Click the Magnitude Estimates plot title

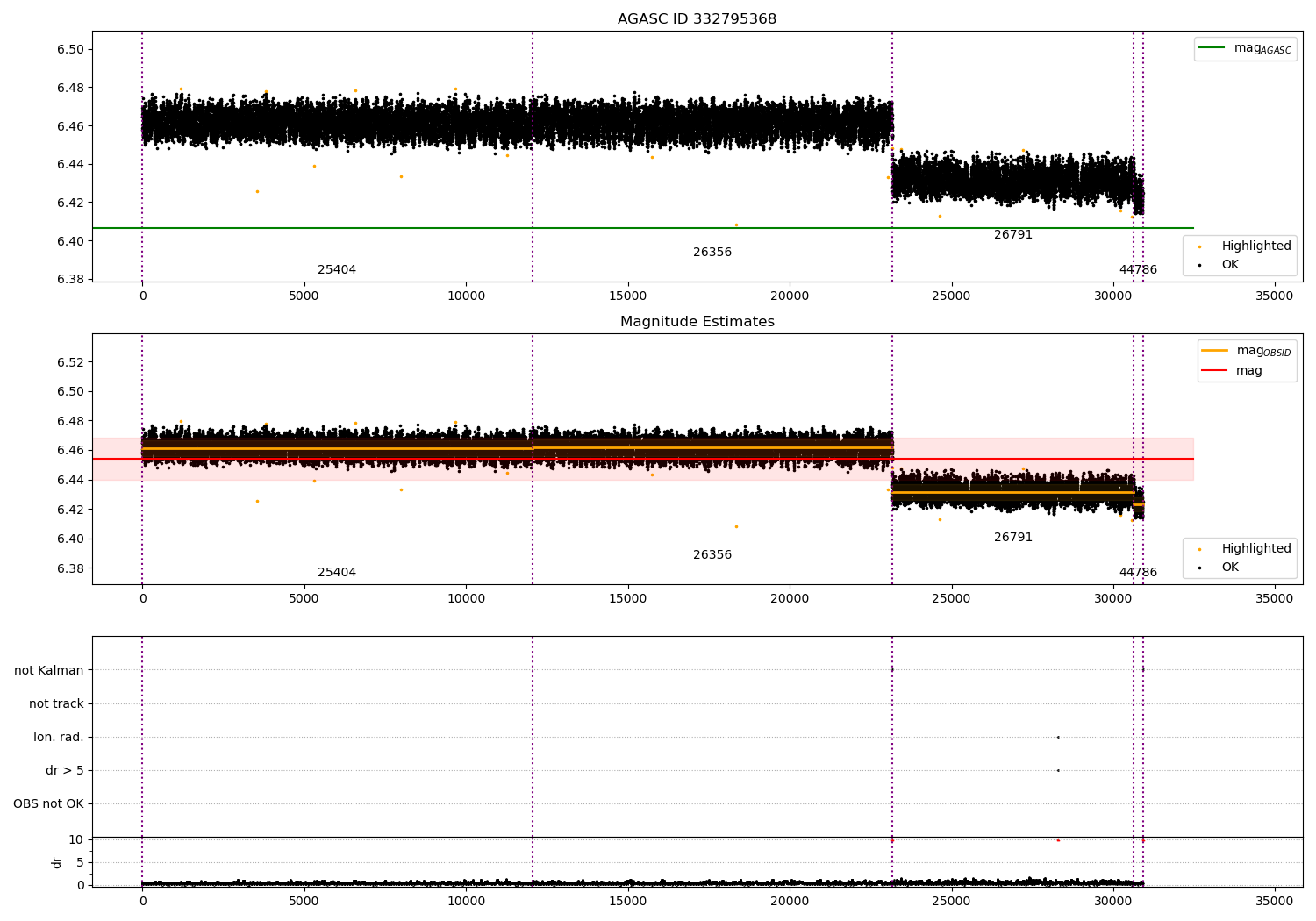[x=697, y=322]
